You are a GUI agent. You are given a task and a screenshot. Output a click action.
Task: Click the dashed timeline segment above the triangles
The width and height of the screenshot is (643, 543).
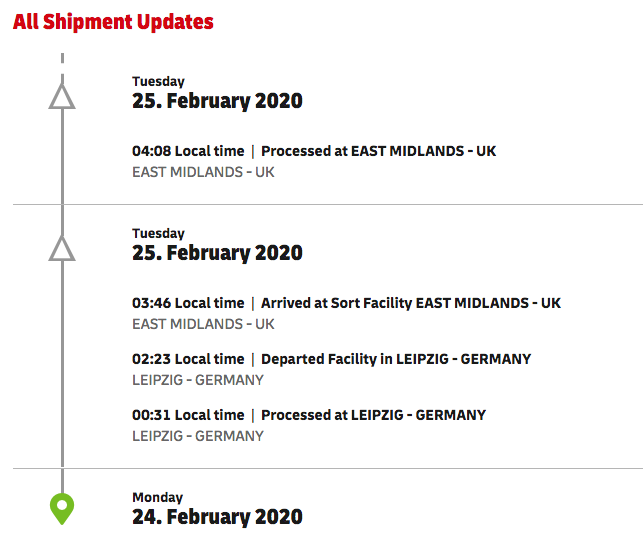[x=62, y=62]
